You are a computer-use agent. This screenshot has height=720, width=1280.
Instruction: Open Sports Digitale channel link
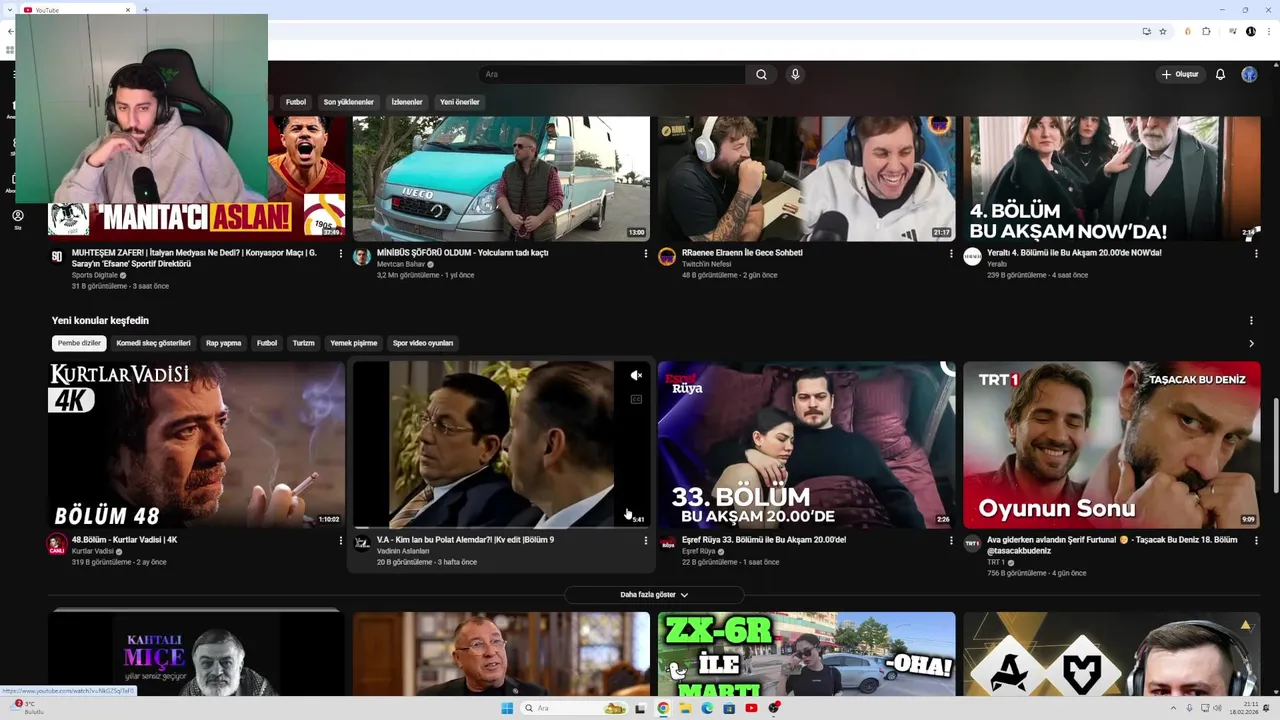click(94, 275)
